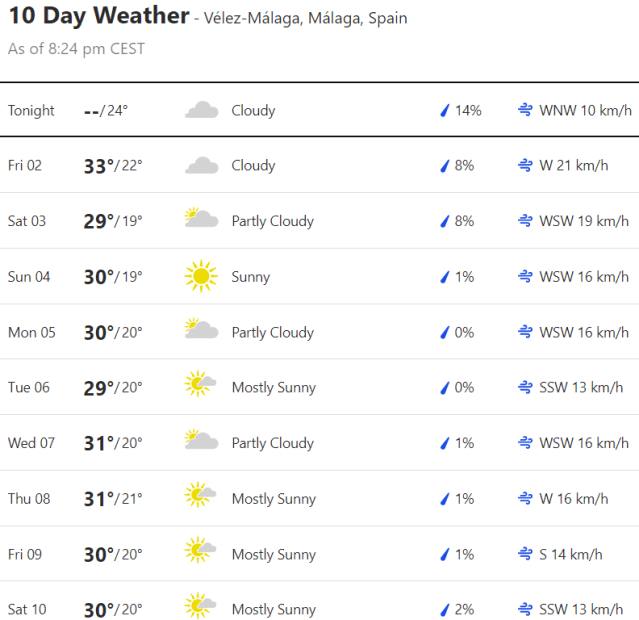Click the partly cloudy icon for Wed 07
The height and width of the screenshot is (620, 639).
201,442
